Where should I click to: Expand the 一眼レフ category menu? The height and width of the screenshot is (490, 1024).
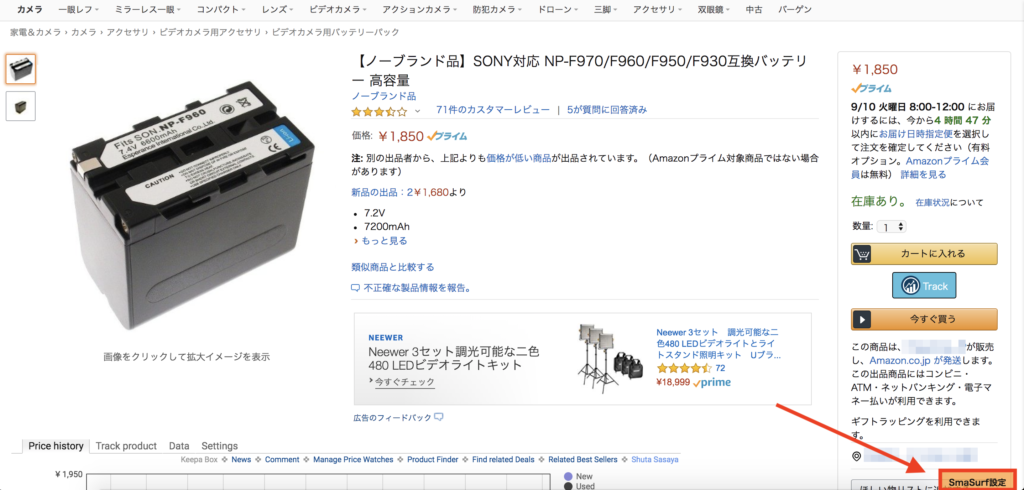click(79, 10)
